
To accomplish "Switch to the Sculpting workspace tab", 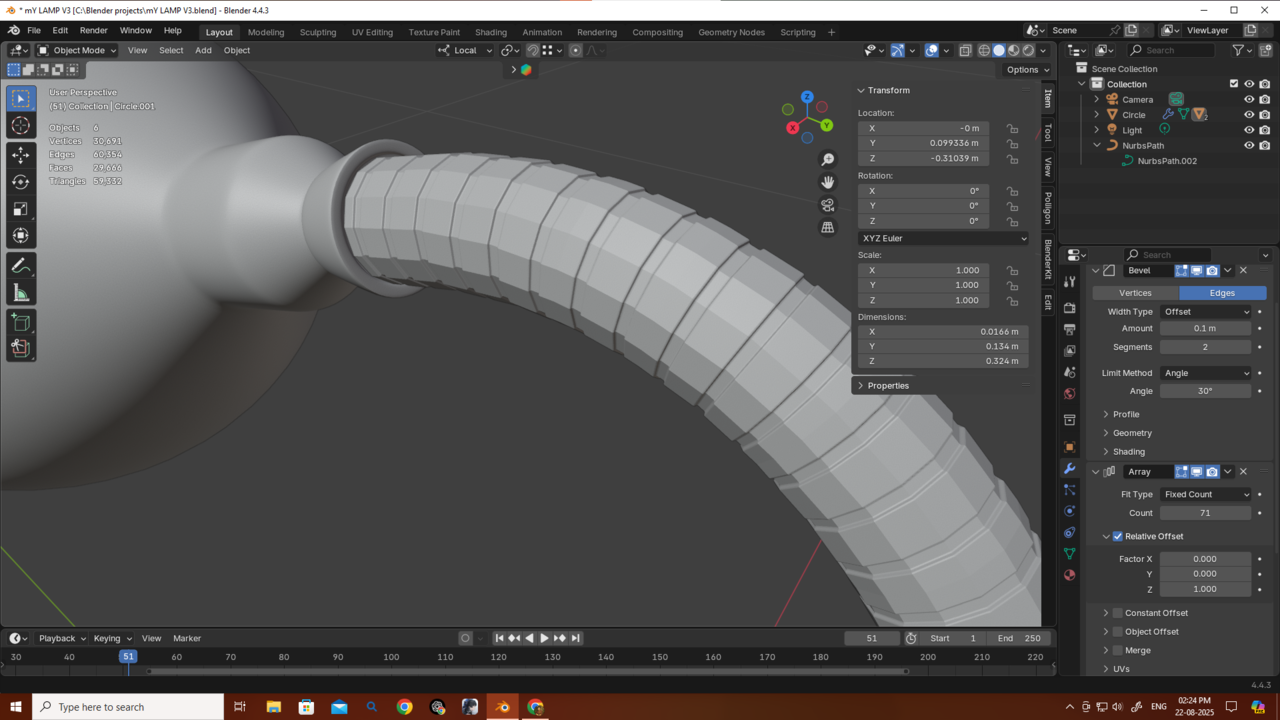I will point(318,32).
